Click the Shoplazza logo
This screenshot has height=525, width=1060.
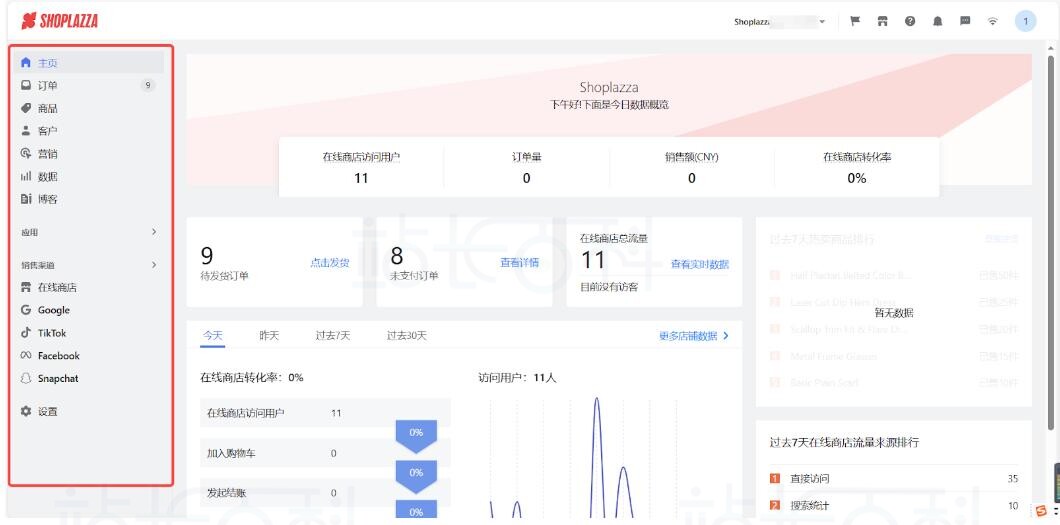(59, 21)
